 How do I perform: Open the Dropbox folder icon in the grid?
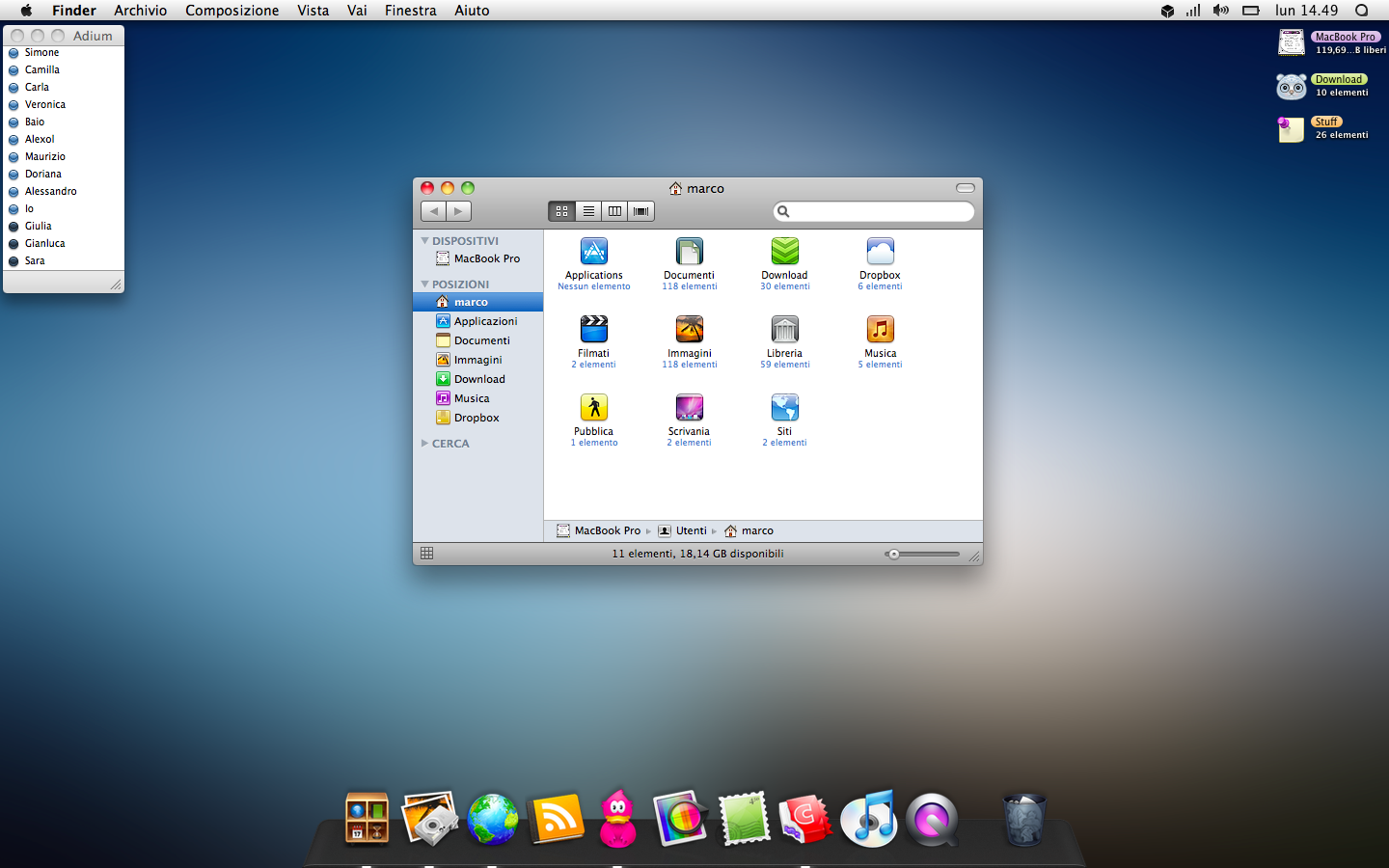pyautogui.click(x=880, y=252)
